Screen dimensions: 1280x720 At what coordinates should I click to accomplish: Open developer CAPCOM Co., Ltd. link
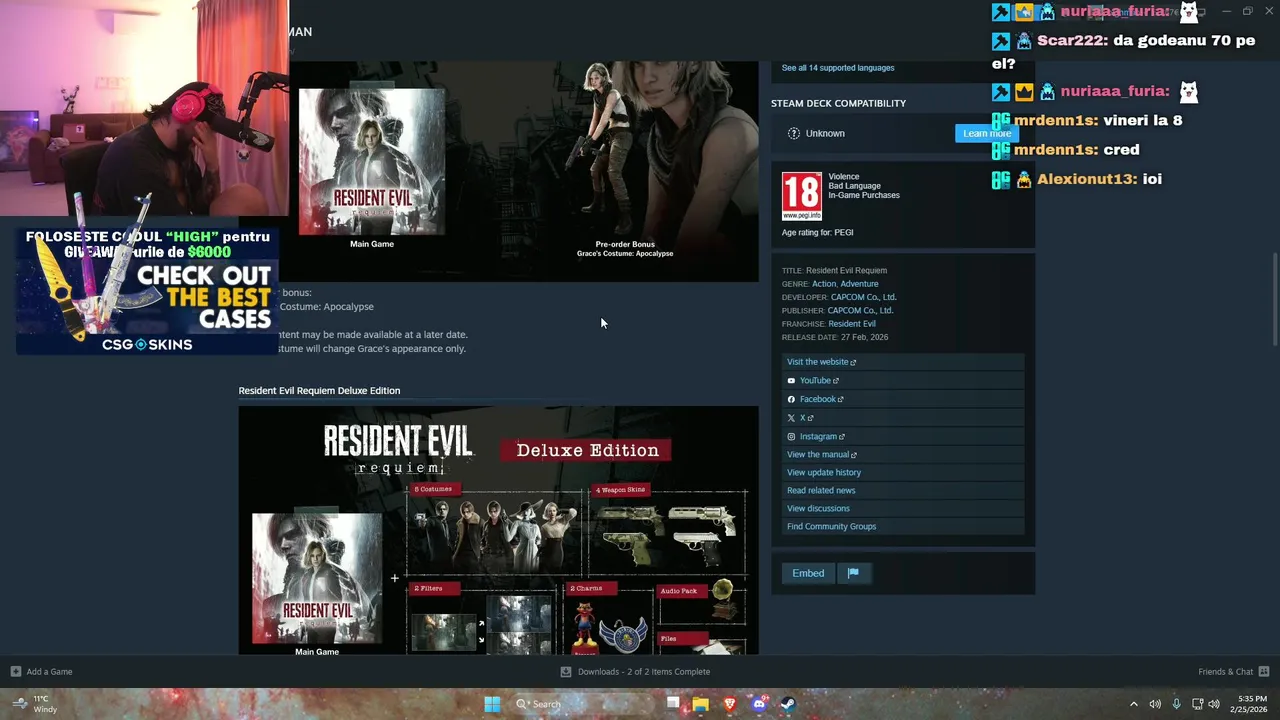click(x=863, y=297)
